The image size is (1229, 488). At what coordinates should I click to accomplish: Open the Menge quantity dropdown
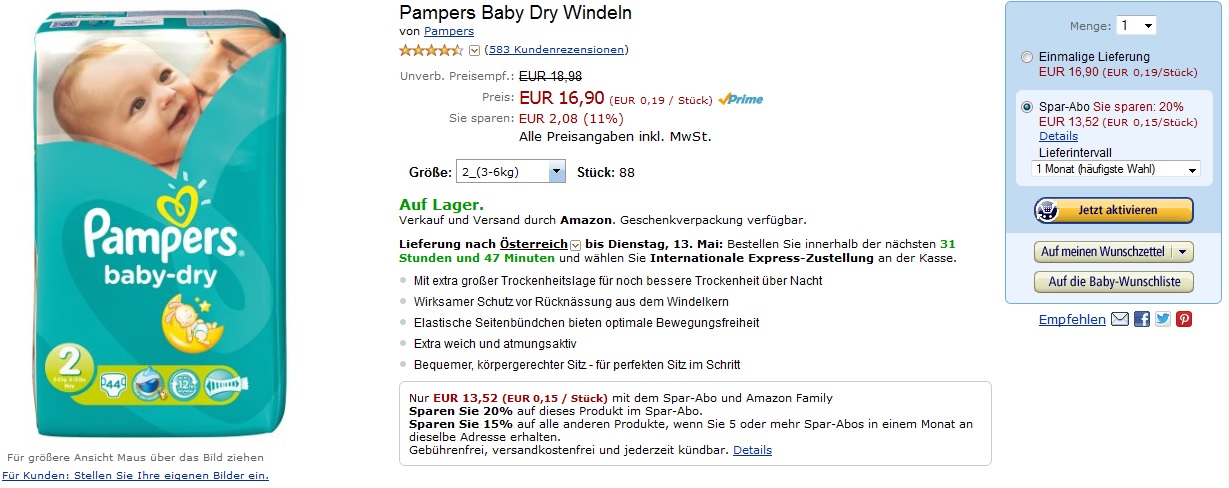[x=1136, y=25]
